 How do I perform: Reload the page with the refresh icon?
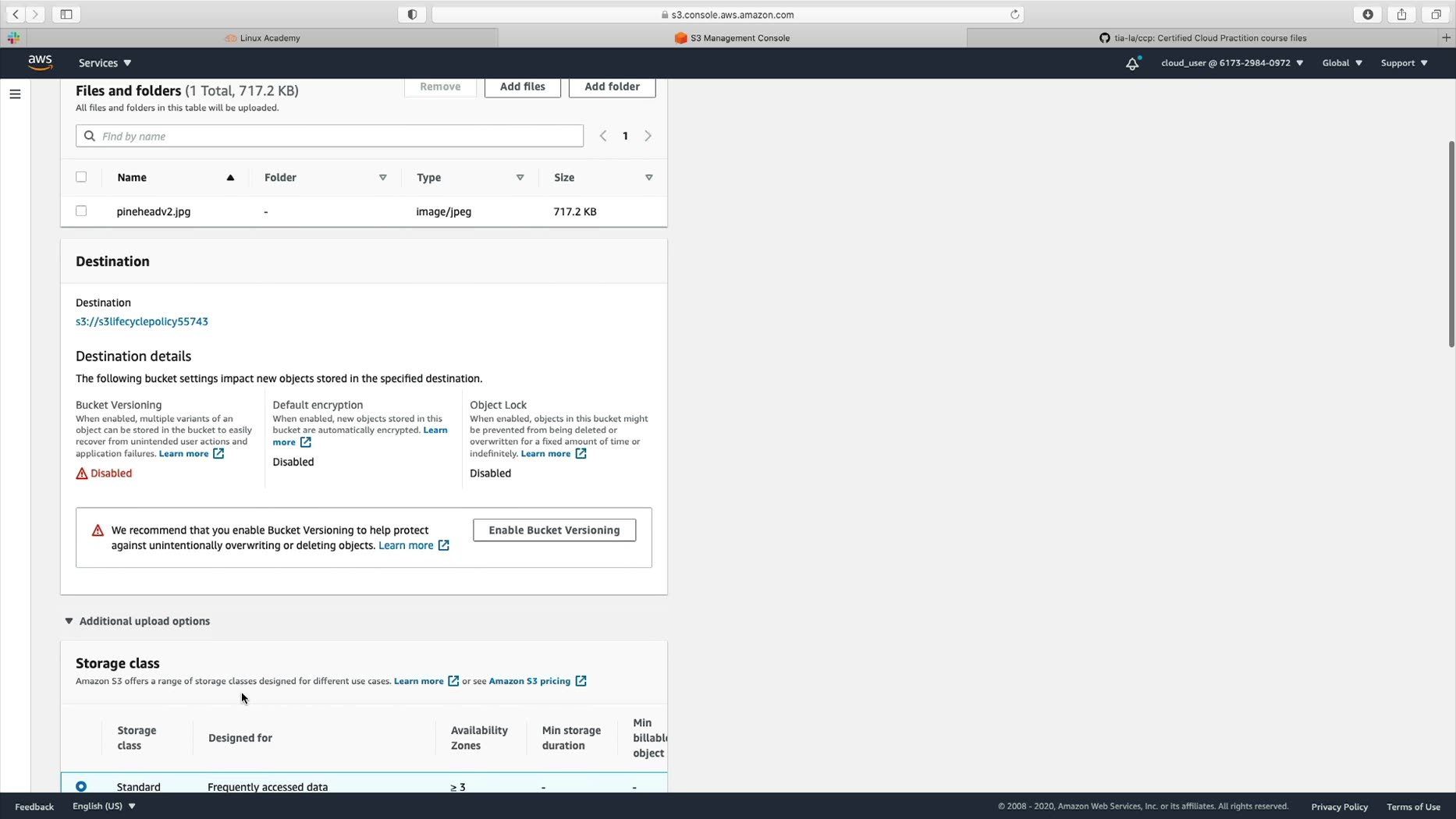click(x=1014, y=14)
